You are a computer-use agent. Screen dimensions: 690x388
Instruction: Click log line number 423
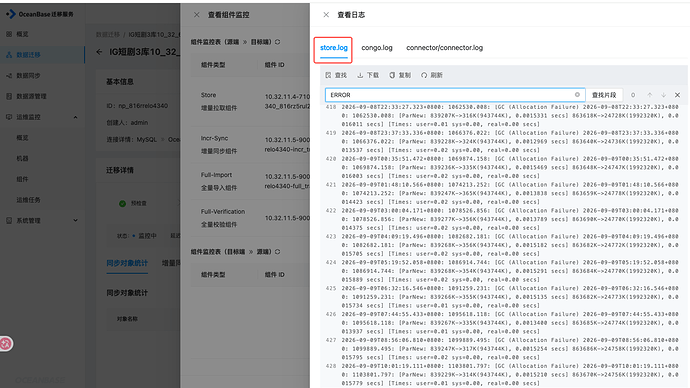(x=331, y=236)
